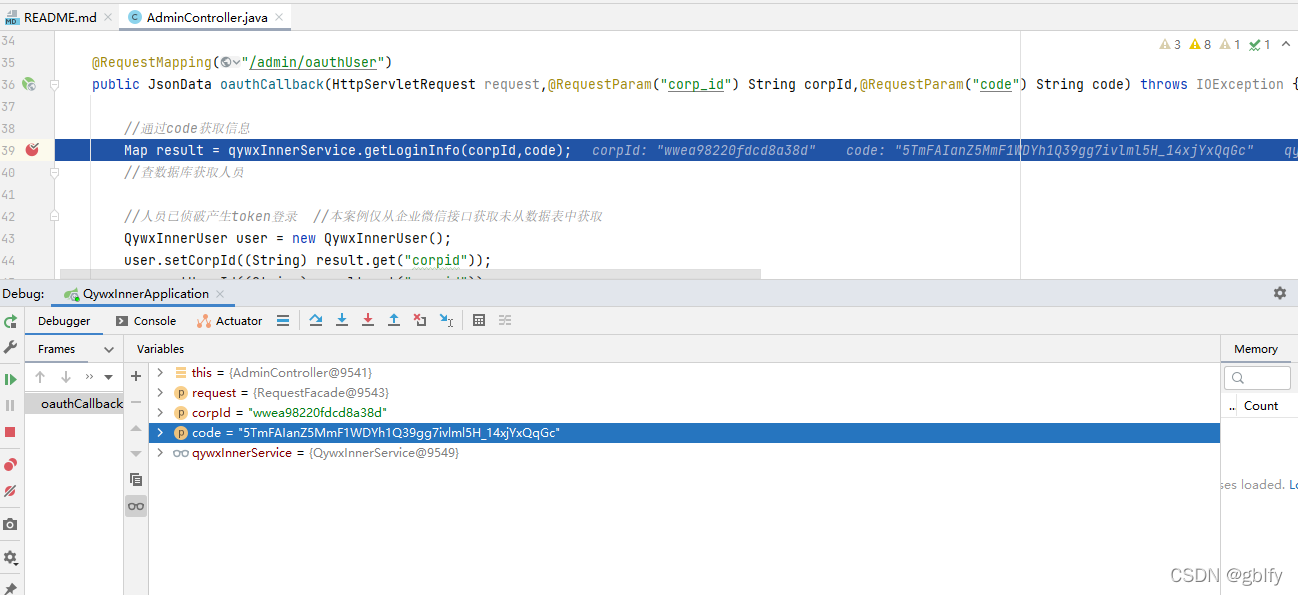View all breakpoints
Viewport: 1298px width, 595px height.
coord(10,465)
